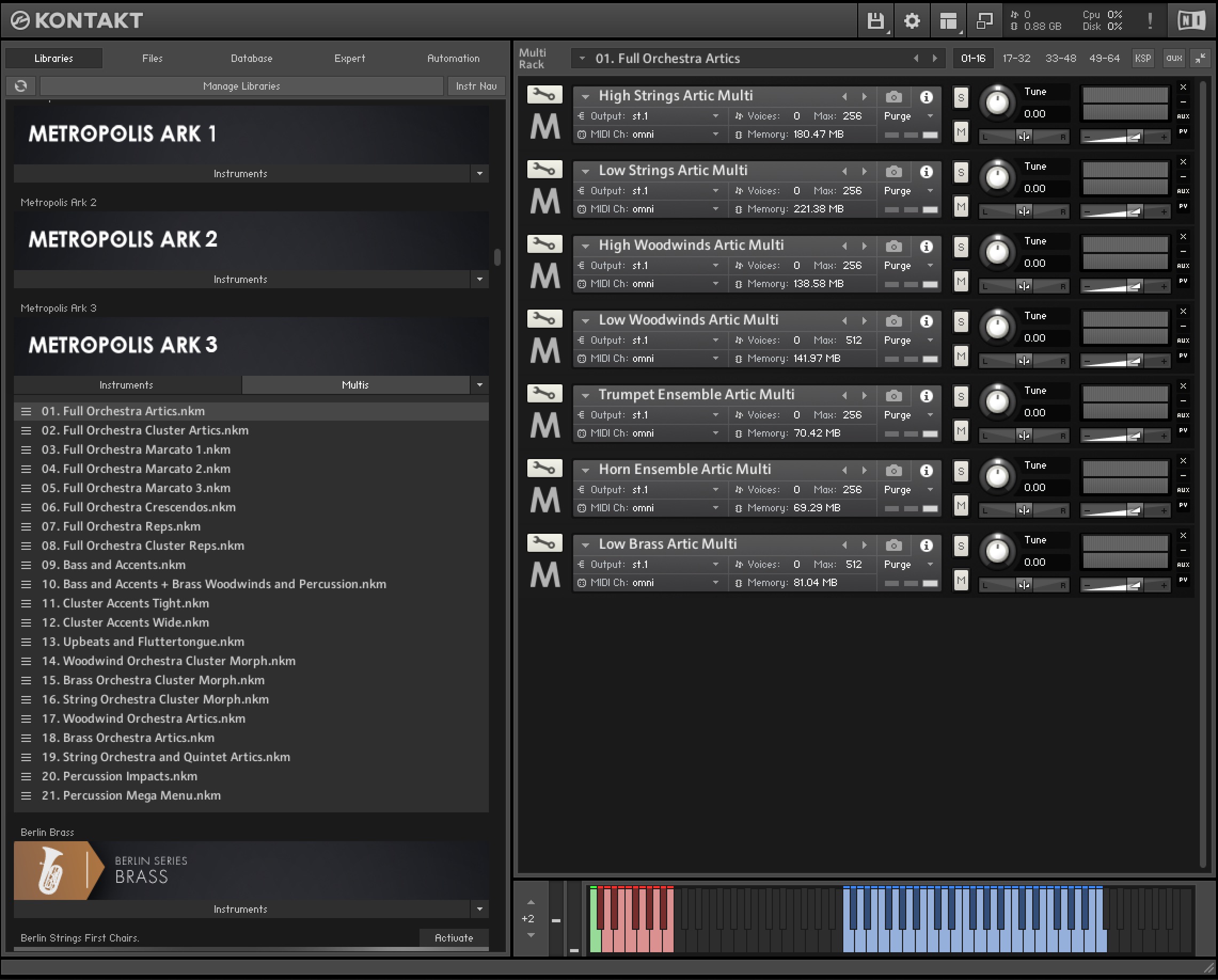Open the Output dropdown of High Strings Artic Multi
Viewport: 1218px width, 980px height.
click(648, 116)
